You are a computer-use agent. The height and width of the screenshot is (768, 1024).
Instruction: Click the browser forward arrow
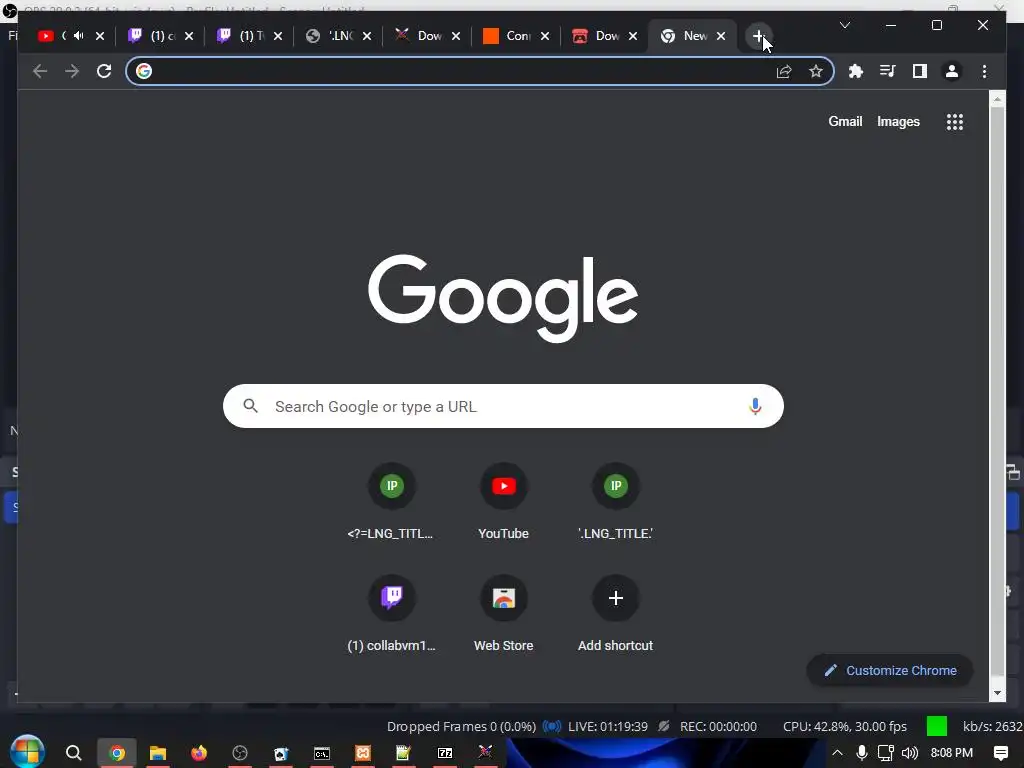pyautogui.click(x=72, y=71)
